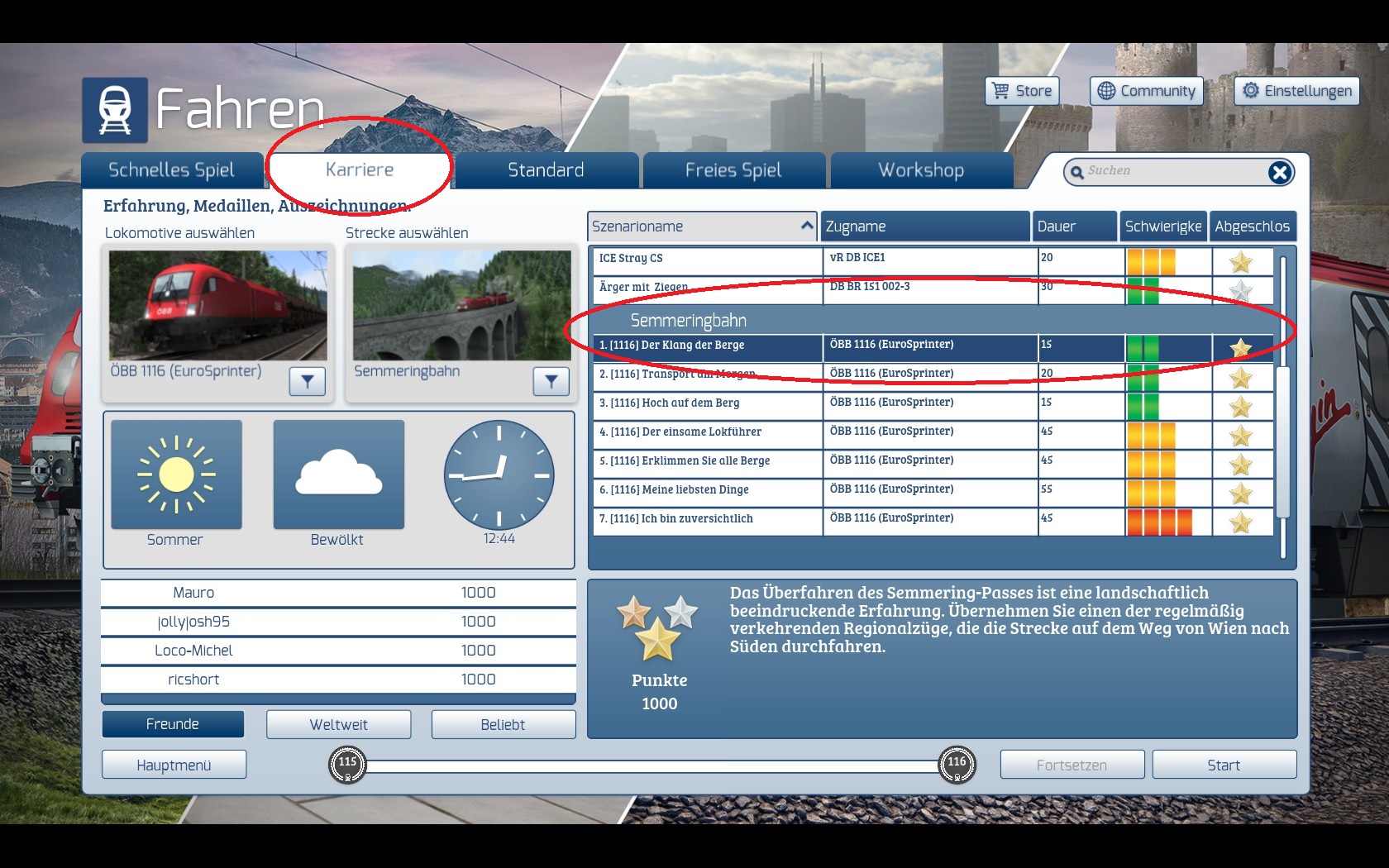The height and width of the screenshot is (868, 1389).
Task: Open the Community page
Action: (x=1146, y=91)
